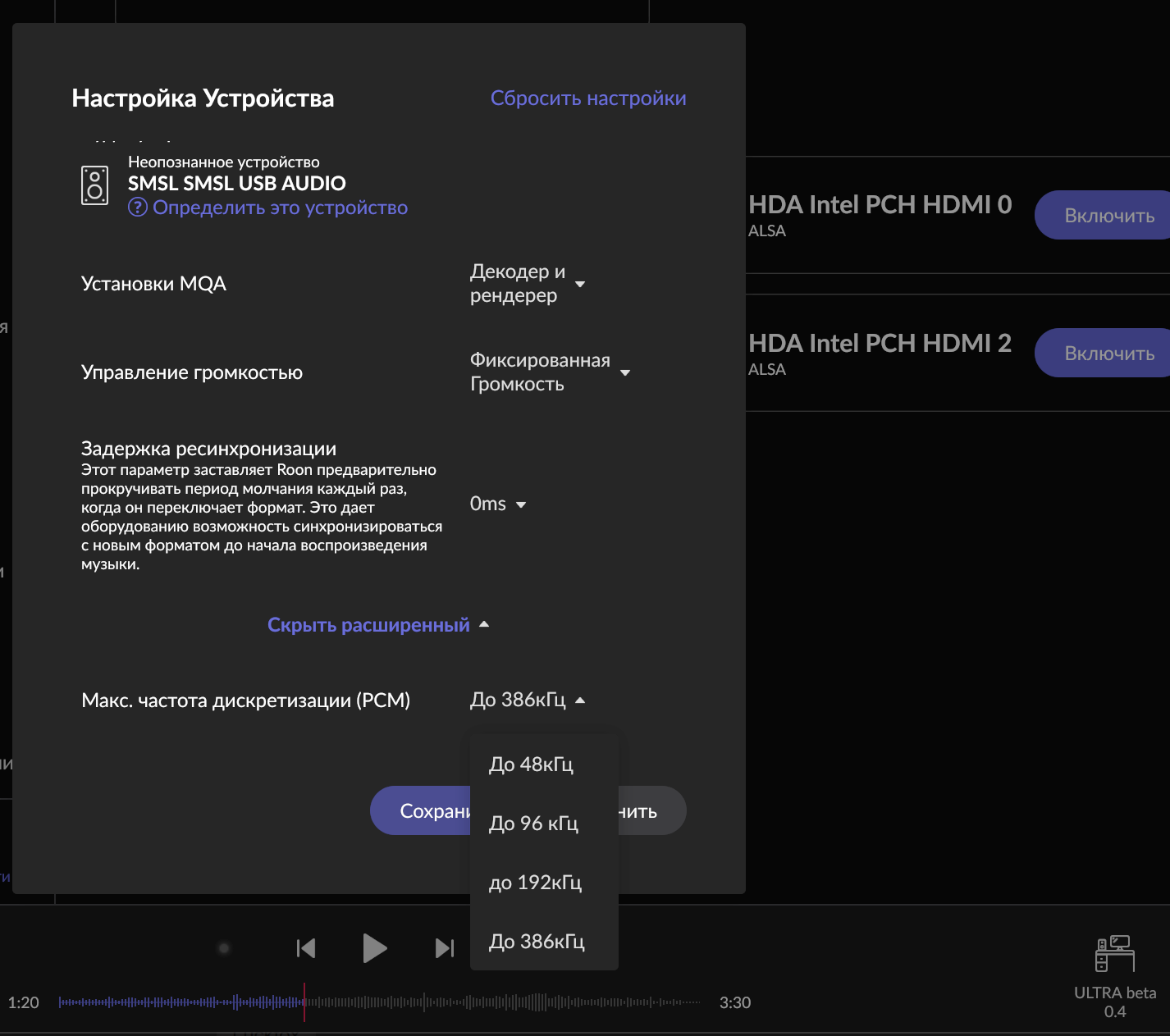Open the volume control dropdown
The height and width of the screenshot is (1036, 1170).
coord(549,372)
